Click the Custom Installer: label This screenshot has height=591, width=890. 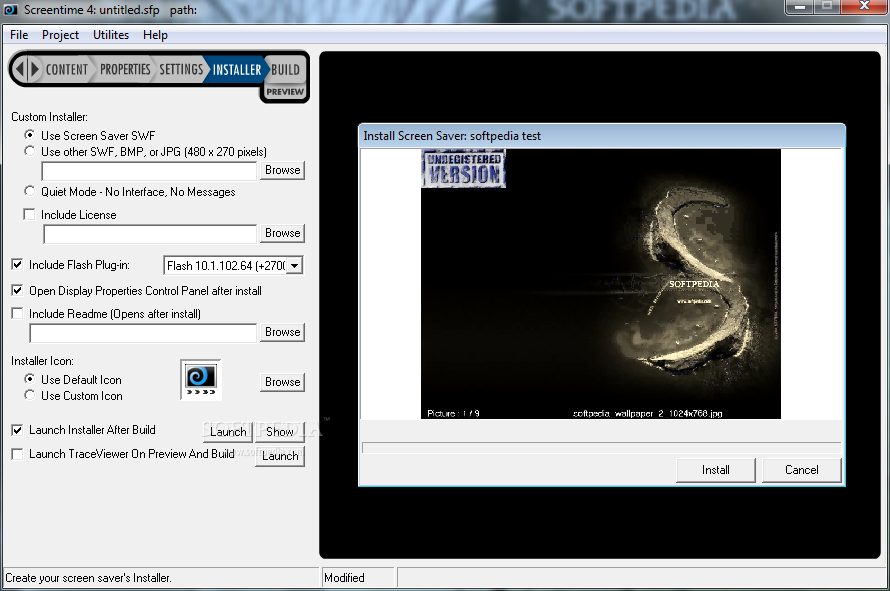[x=49, y=117]
